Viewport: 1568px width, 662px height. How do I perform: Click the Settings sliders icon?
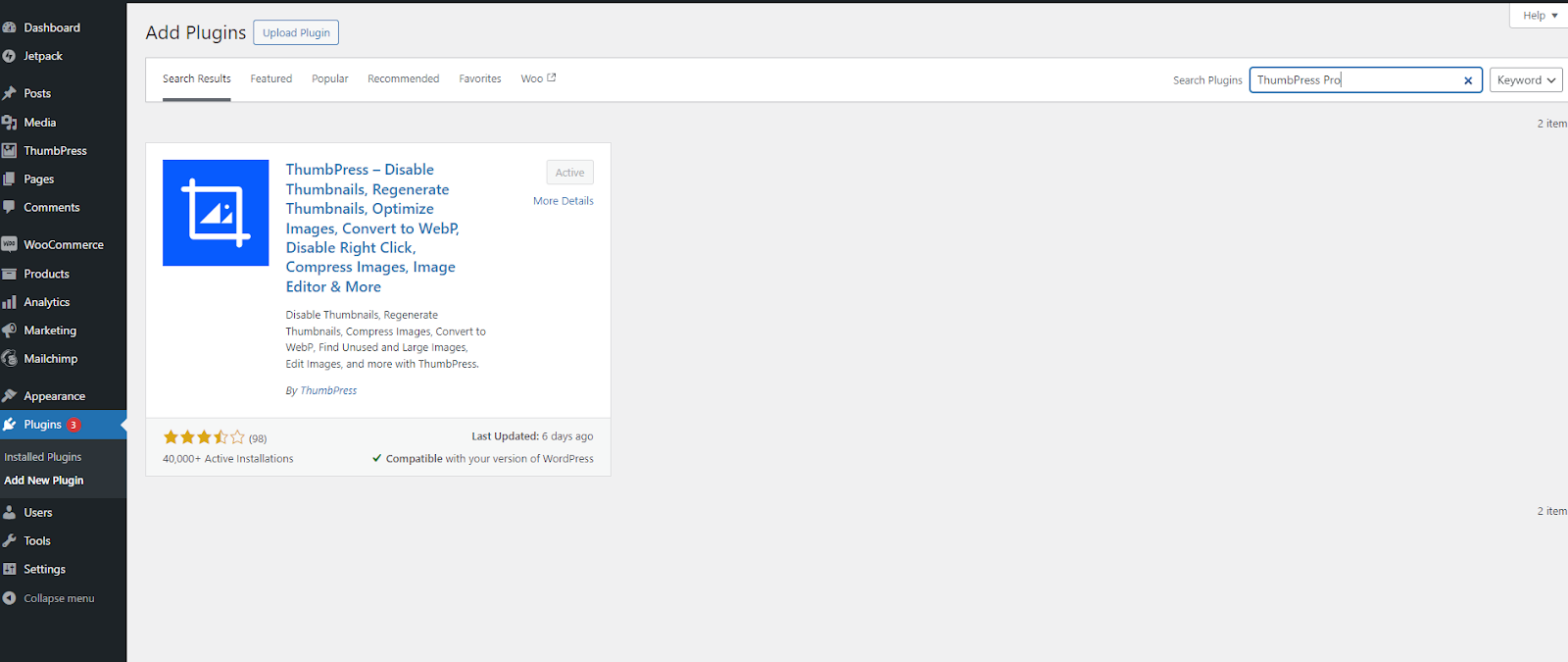click(x=9, y=570)
